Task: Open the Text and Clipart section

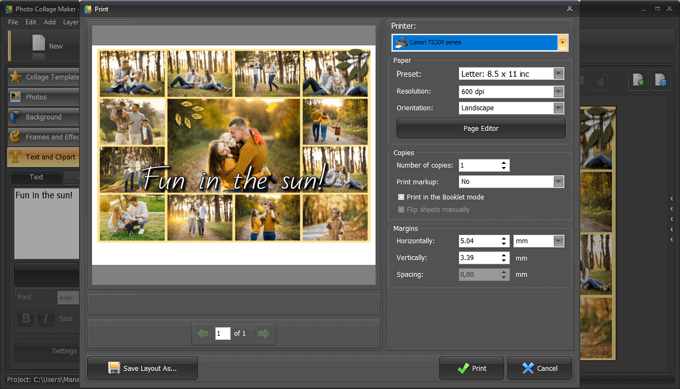Action: (x=43, y=157)
